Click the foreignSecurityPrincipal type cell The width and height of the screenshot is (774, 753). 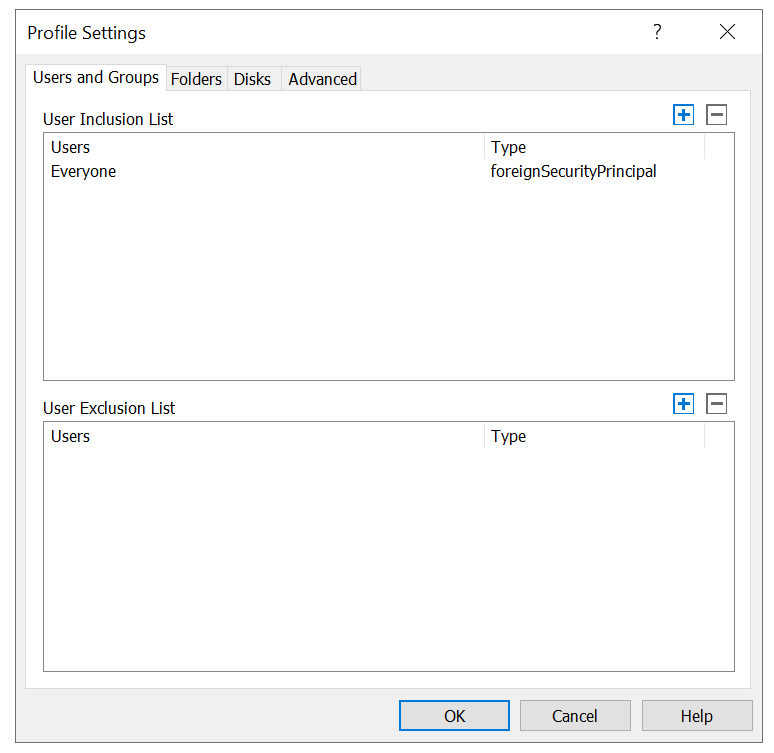tap(574, 172)
